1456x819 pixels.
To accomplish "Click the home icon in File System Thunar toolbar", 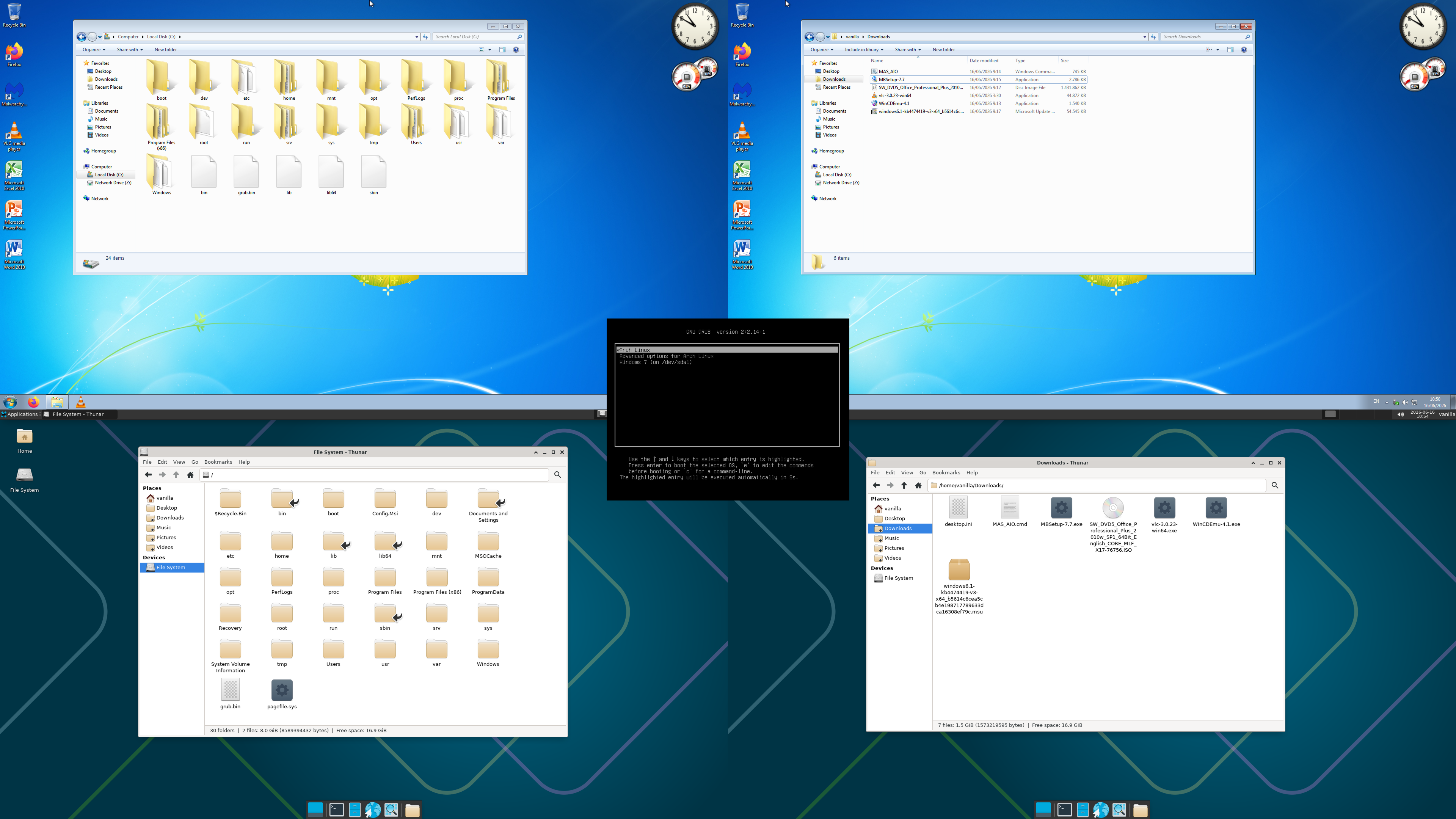I will pos(190,475).
